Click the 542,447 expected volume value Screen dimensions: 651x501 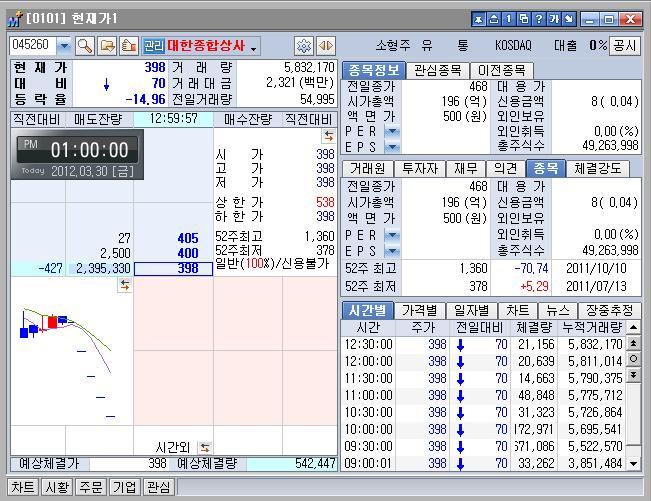coord(315,463)
